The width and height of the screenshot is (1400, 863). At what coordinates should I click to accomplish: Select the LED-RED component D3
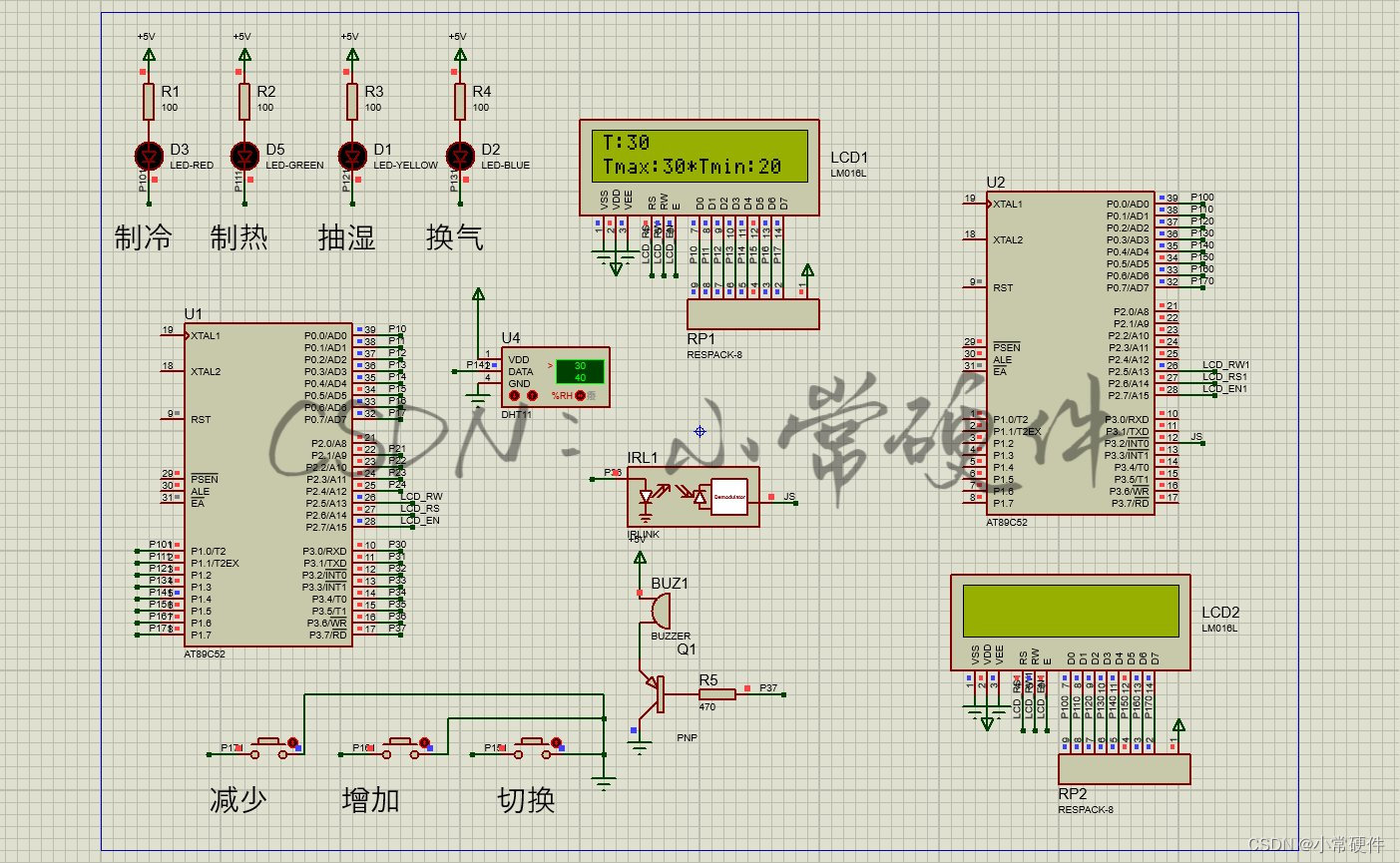coord(148,157)
